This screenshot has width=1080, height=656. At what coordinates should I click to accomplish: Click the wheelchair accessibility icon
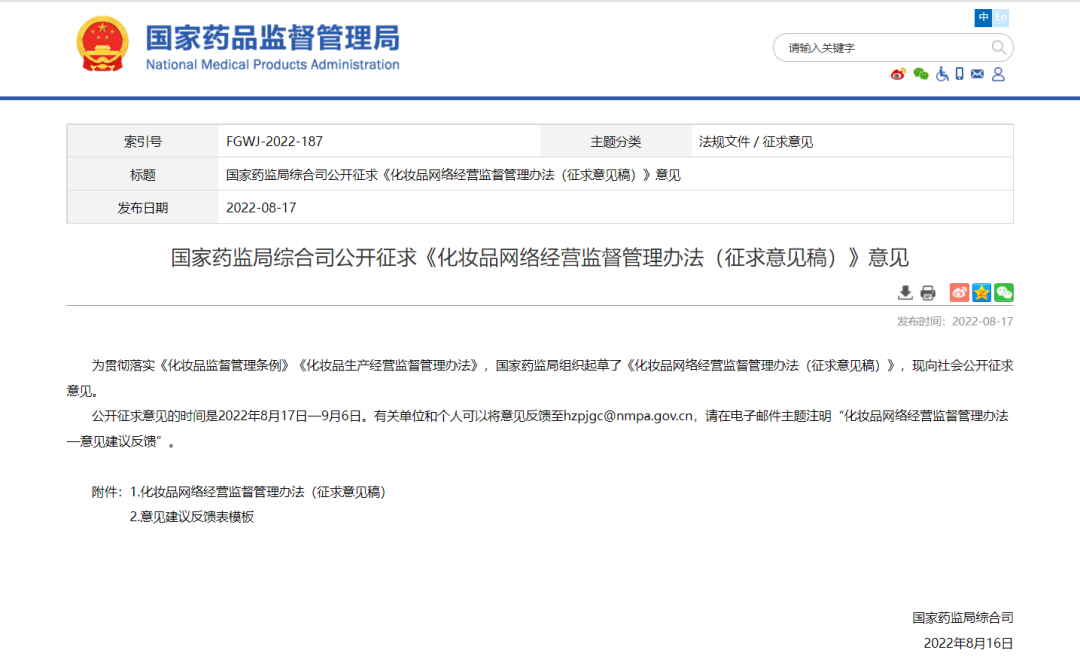pos(942,74)
